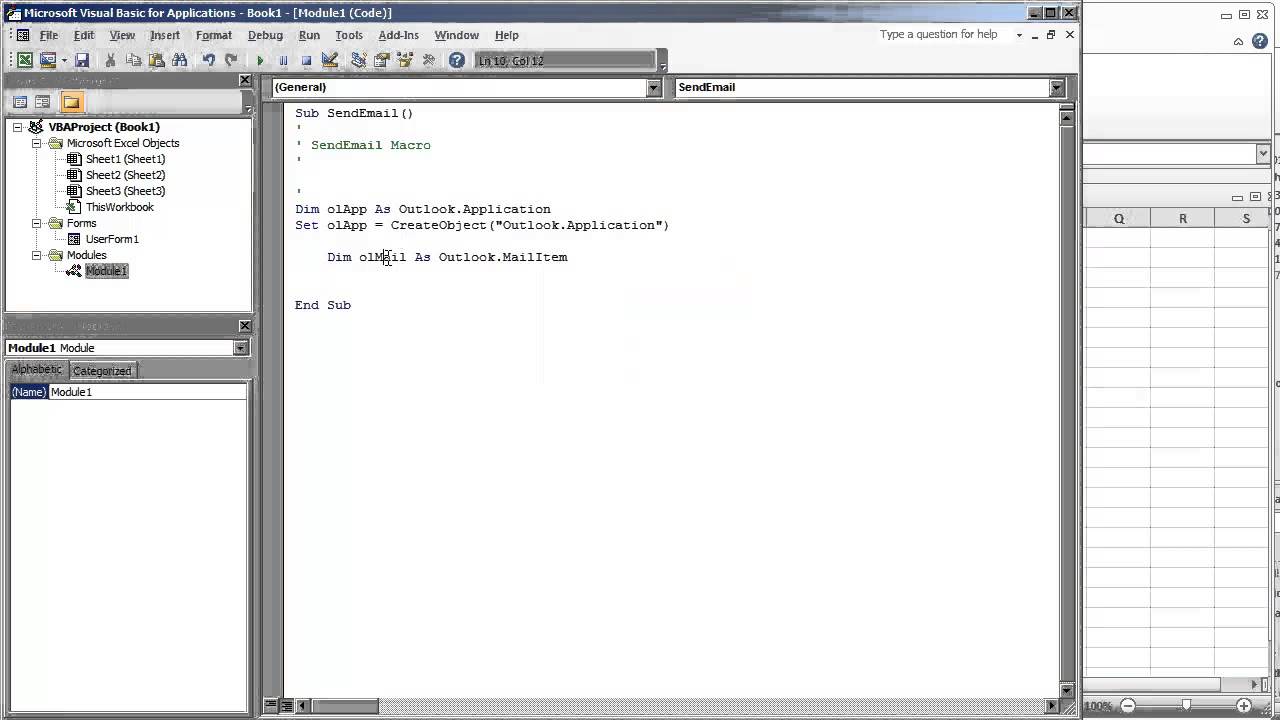Open the Properties Window toolbar icon
The height and width of the screenshot is (720, 1280).
tap(381, 61)
